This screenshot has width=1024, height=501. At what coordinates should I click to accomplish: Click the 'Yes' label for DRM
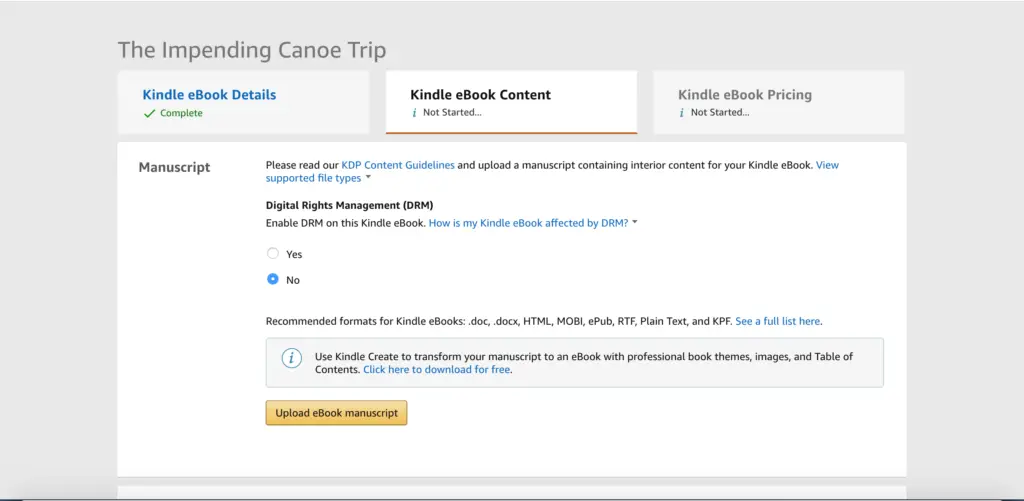(294, 254)
